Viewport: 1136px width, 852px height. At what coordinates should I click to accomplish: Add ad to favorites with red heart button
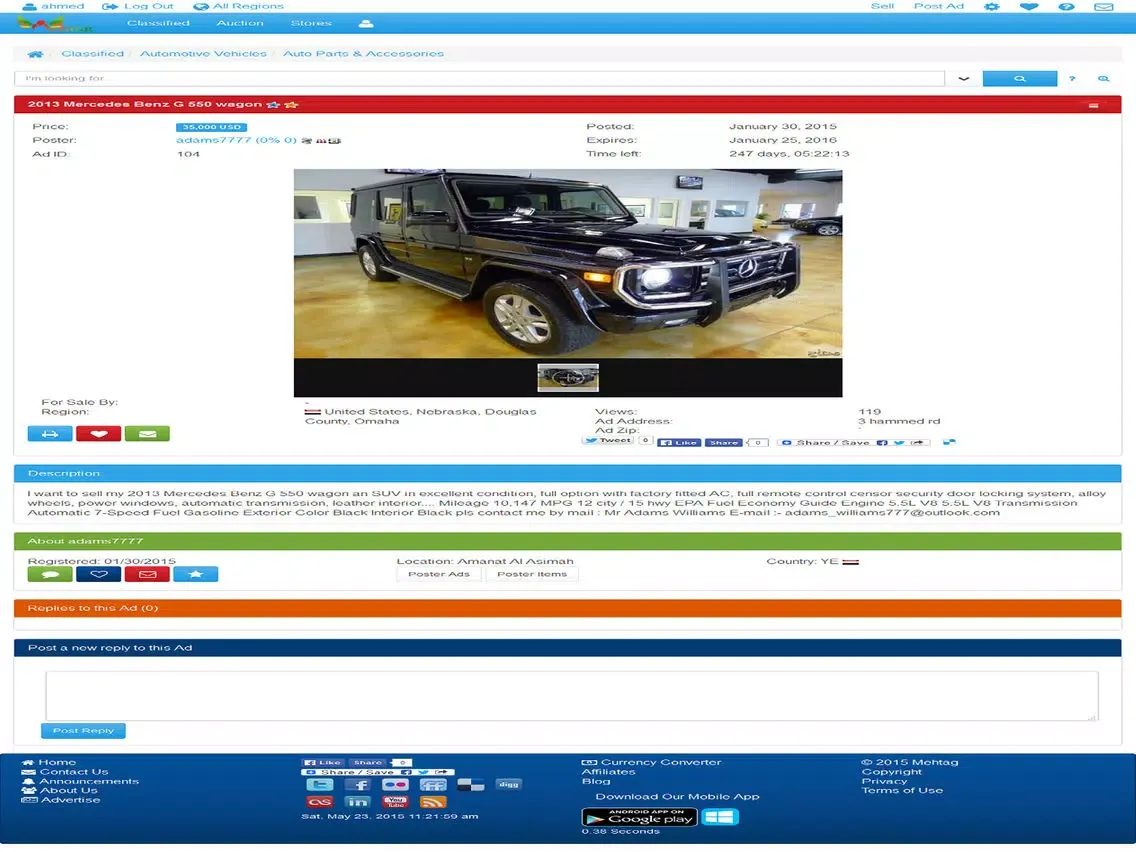click(99, 433)
